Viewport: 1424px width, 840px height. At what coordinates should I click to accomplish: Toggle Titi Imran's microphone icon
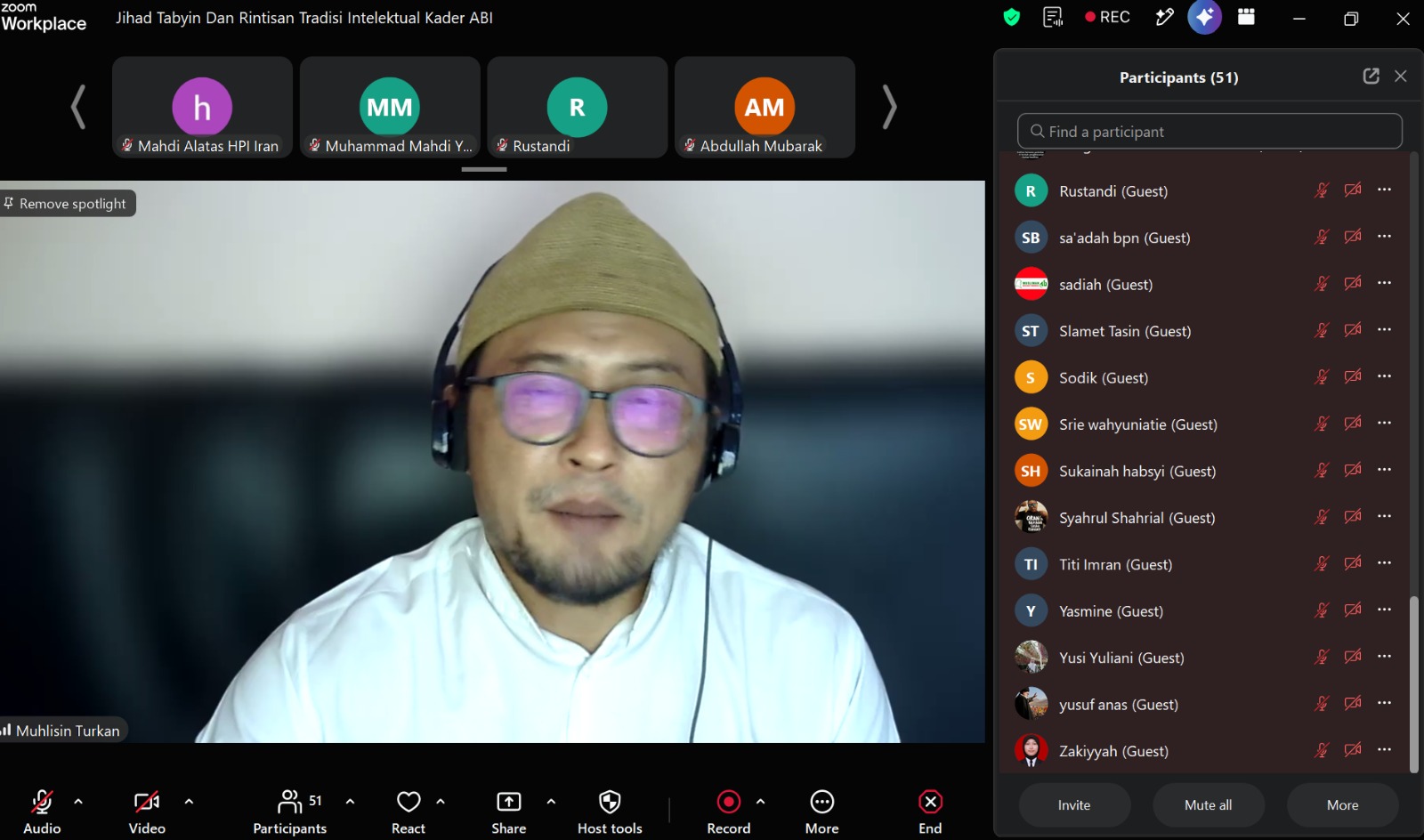(1322, 564)
